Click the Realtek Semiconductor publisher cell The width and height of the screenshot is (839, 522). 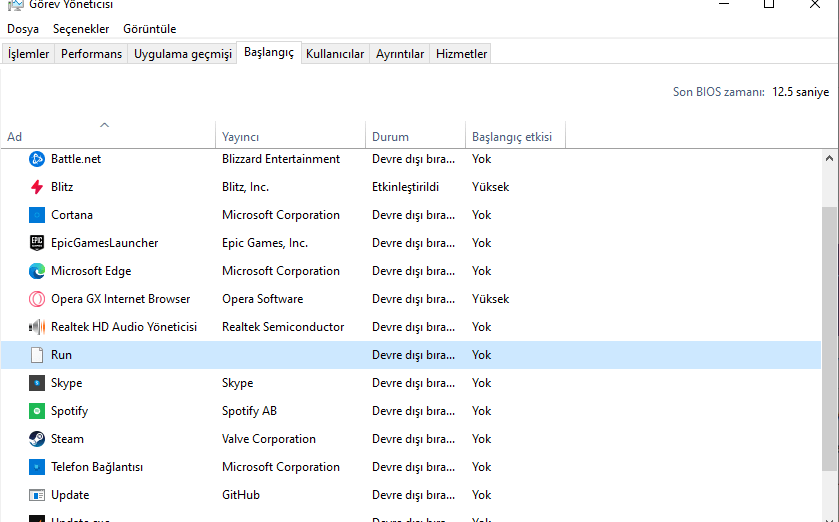tap(283, 327)
